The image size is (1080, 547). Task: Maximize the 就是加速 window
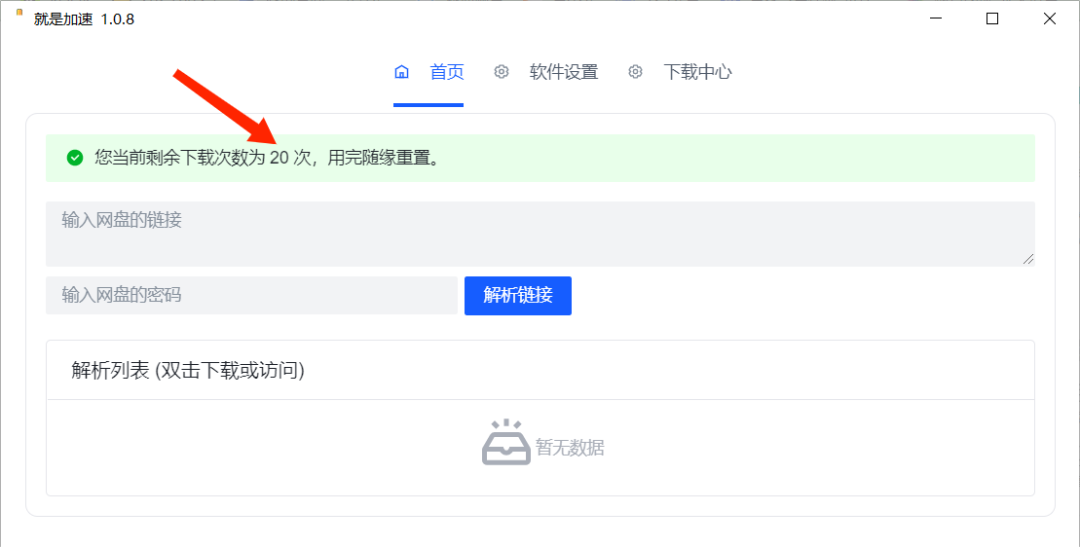(x=992, y=19)
